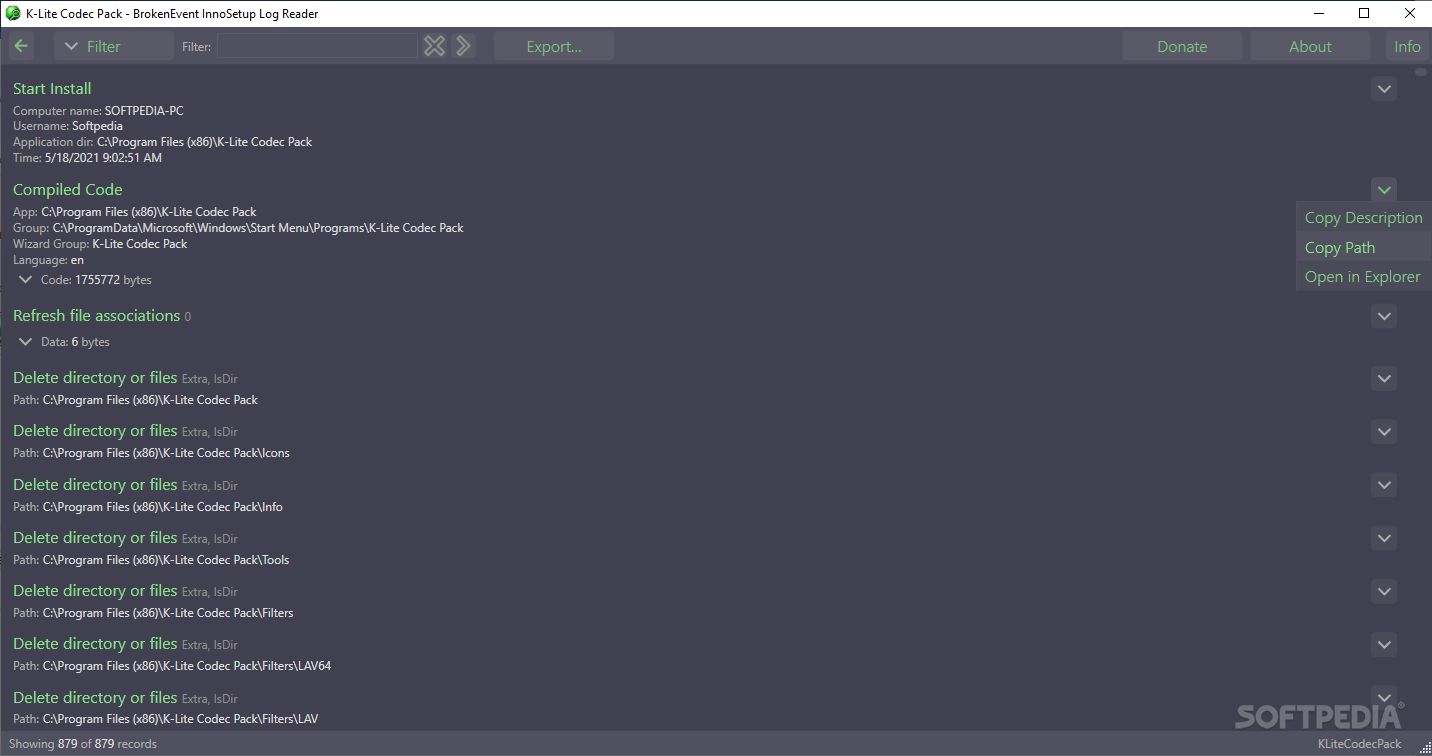Open chevron for K-Lite Codec Pack delete entry
This screenshot has height=756, width=1432.
[1384, 379]
